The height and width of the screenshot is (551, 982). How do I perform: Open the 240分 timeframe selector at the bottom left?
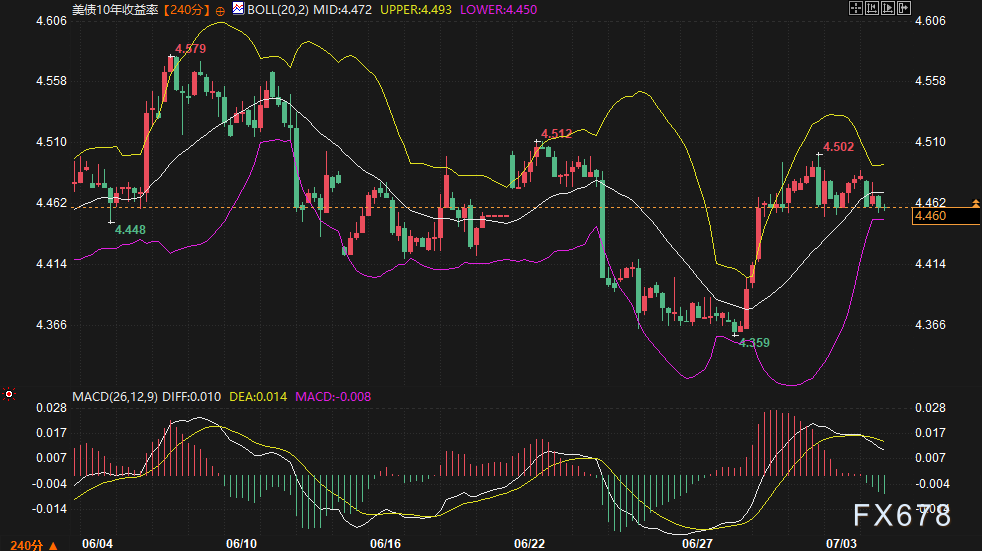click(x=34, y=545)
